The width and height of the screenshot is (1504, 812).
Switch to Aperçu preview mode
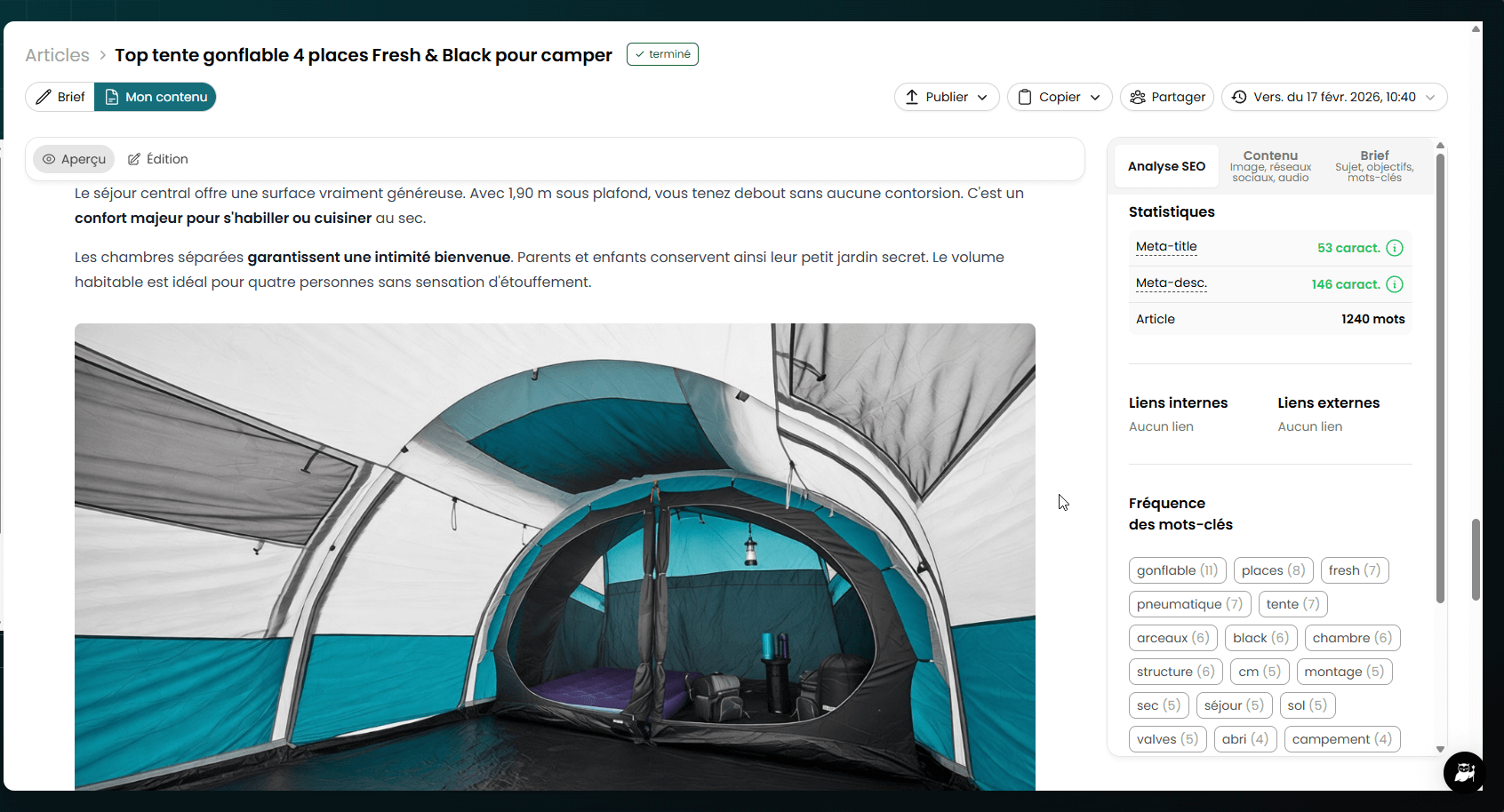(75, 159)
